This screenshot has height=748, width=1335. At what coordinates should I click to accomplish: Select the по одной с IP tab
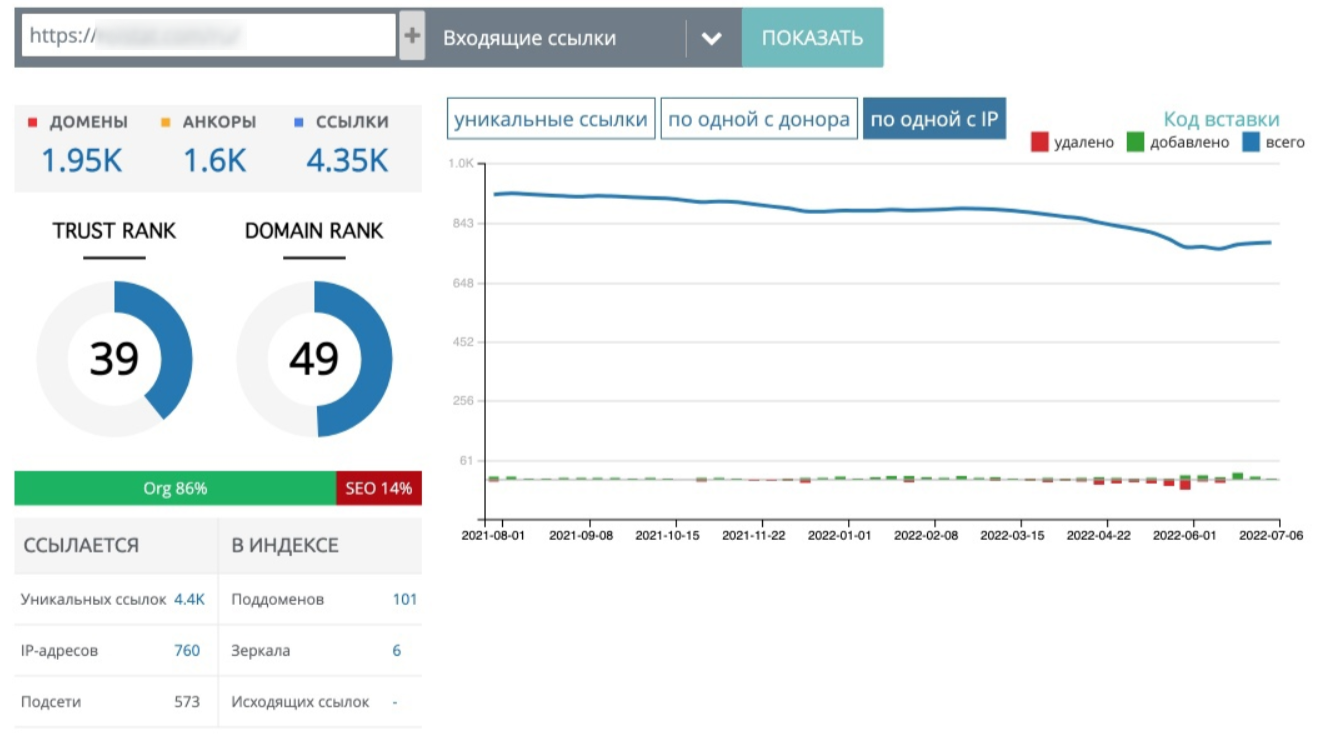[933, 119]
